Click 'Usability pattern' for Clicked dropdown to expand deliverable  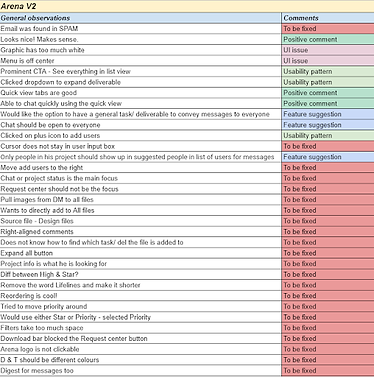click(328, 82)
